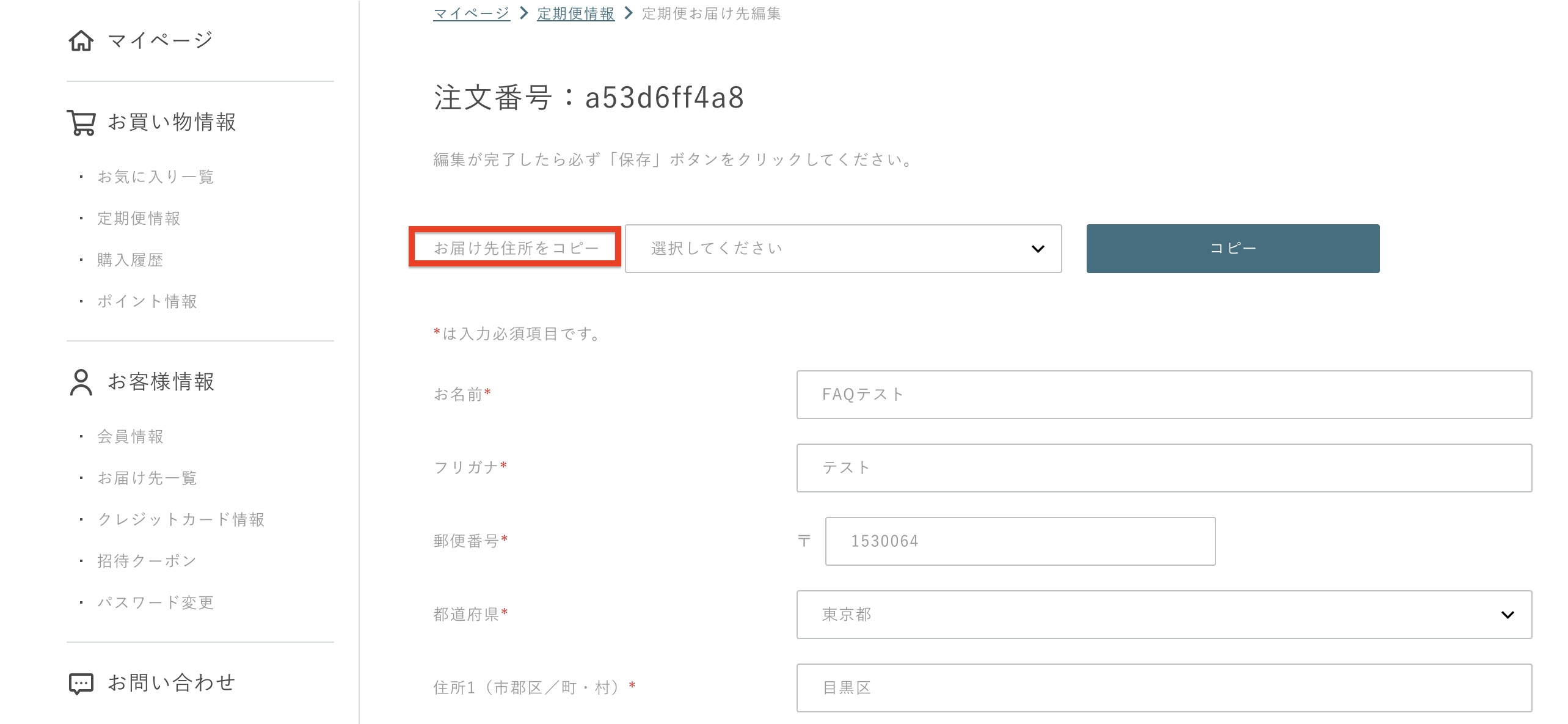Select 定期便情報 in the sidebar menu
Viewport: 1568px width, 724px height.
point(139,218)
